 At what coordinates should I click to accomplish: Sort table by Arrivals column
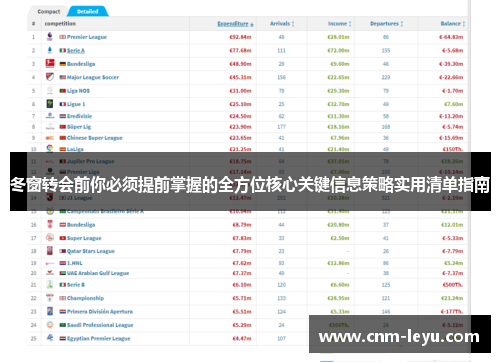click(x=282, y=24)
